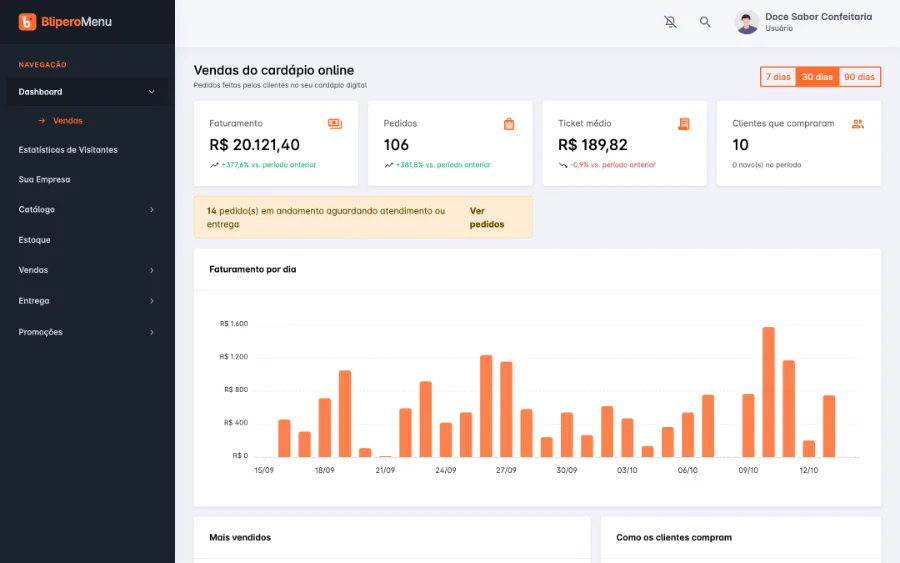Click the Pedidos upward trend icon
This screenshot has width=900, height=563.
coord(389,165)
